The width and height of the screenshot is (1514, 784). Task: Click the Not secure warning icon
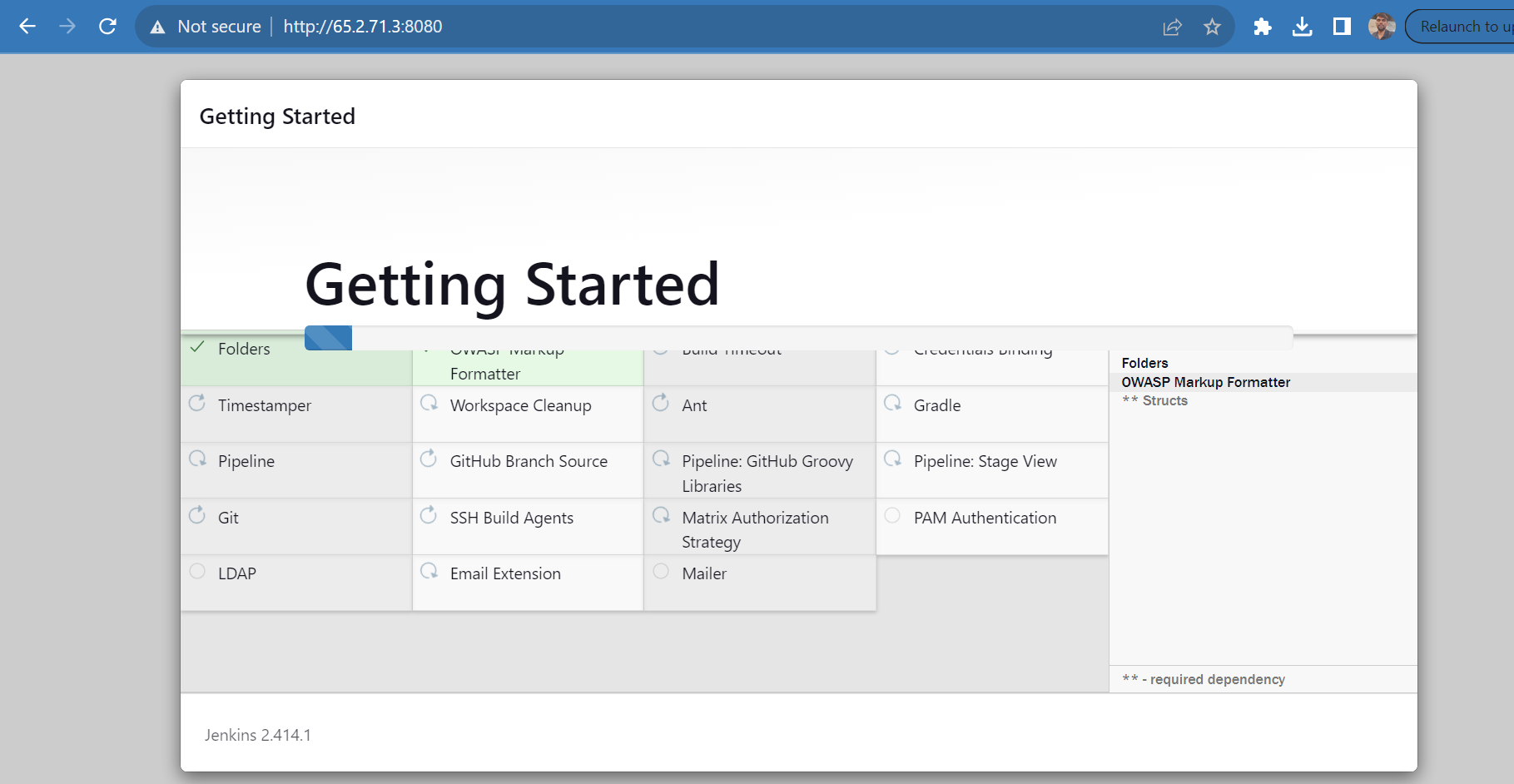157,27
